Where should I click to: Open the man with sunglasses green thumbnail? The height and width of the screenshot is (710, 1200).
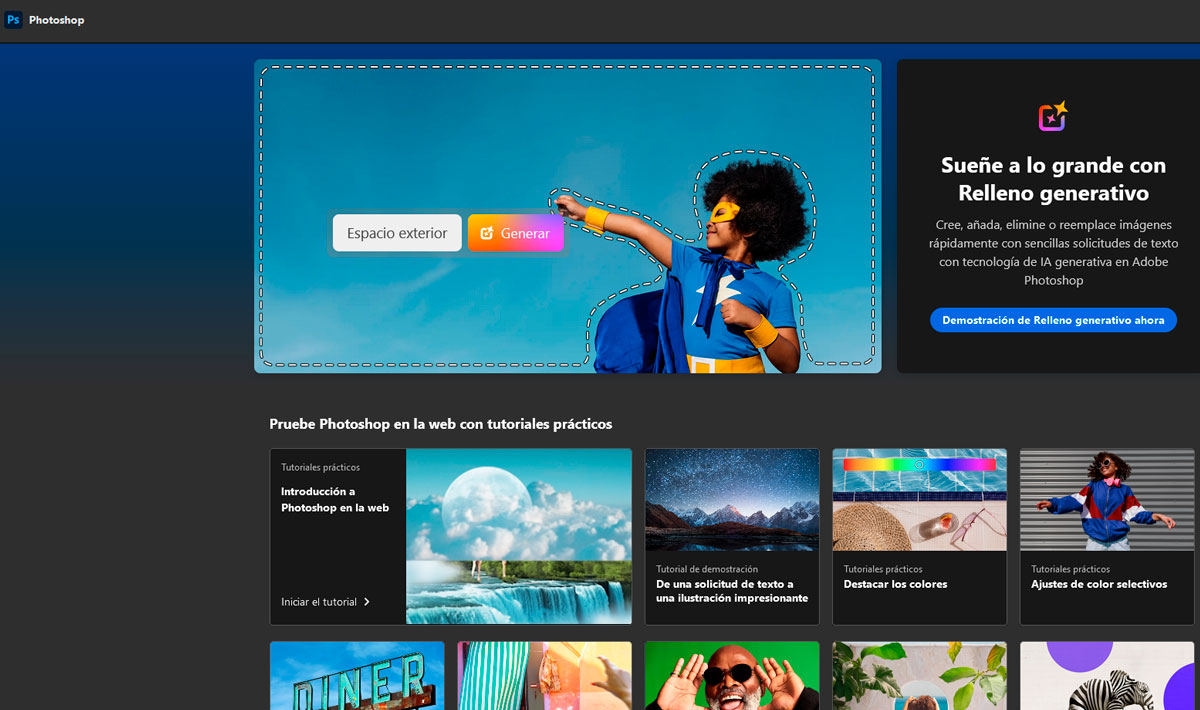coord(732,676)
